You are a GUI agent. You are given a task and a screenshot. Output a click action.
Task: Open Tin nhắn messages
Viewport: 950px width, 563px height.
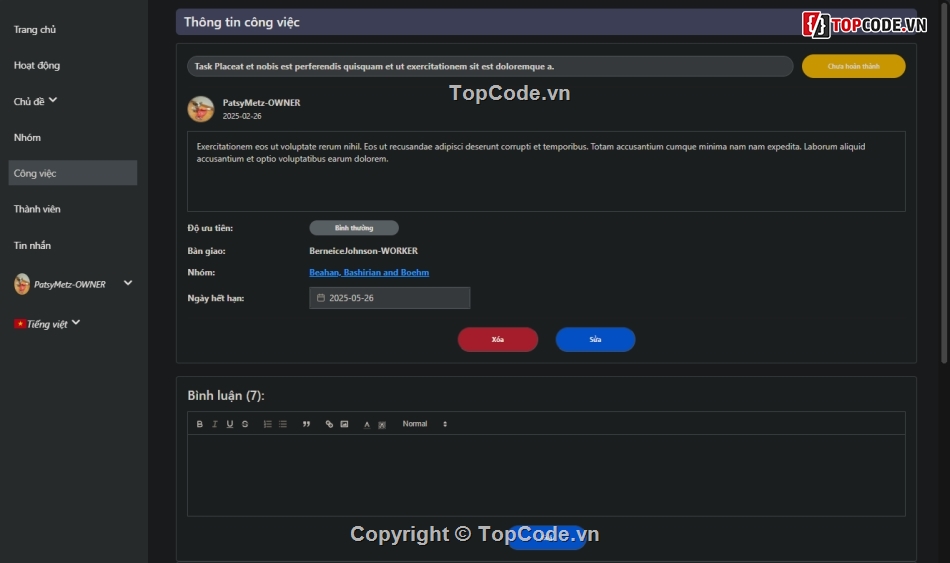coord(32,245)
